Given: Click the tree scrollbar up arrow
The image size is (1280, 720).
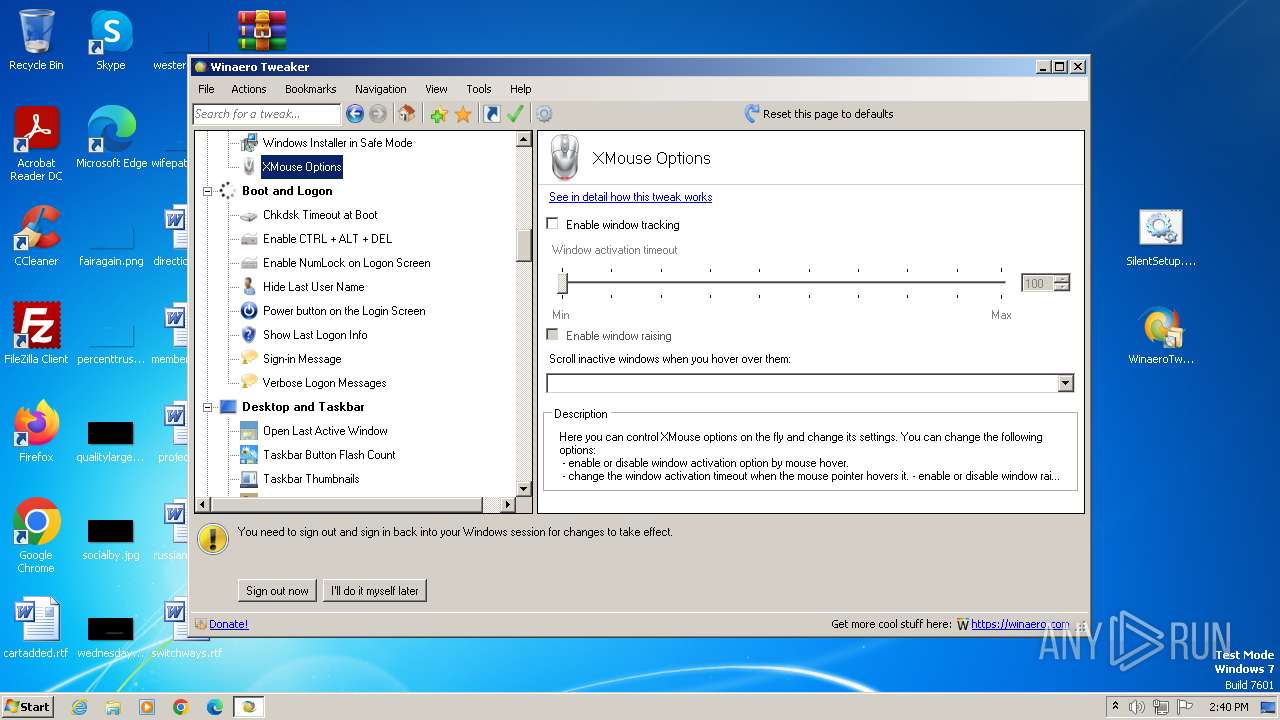Looking at the screenshot, I should tap(523, 139).
